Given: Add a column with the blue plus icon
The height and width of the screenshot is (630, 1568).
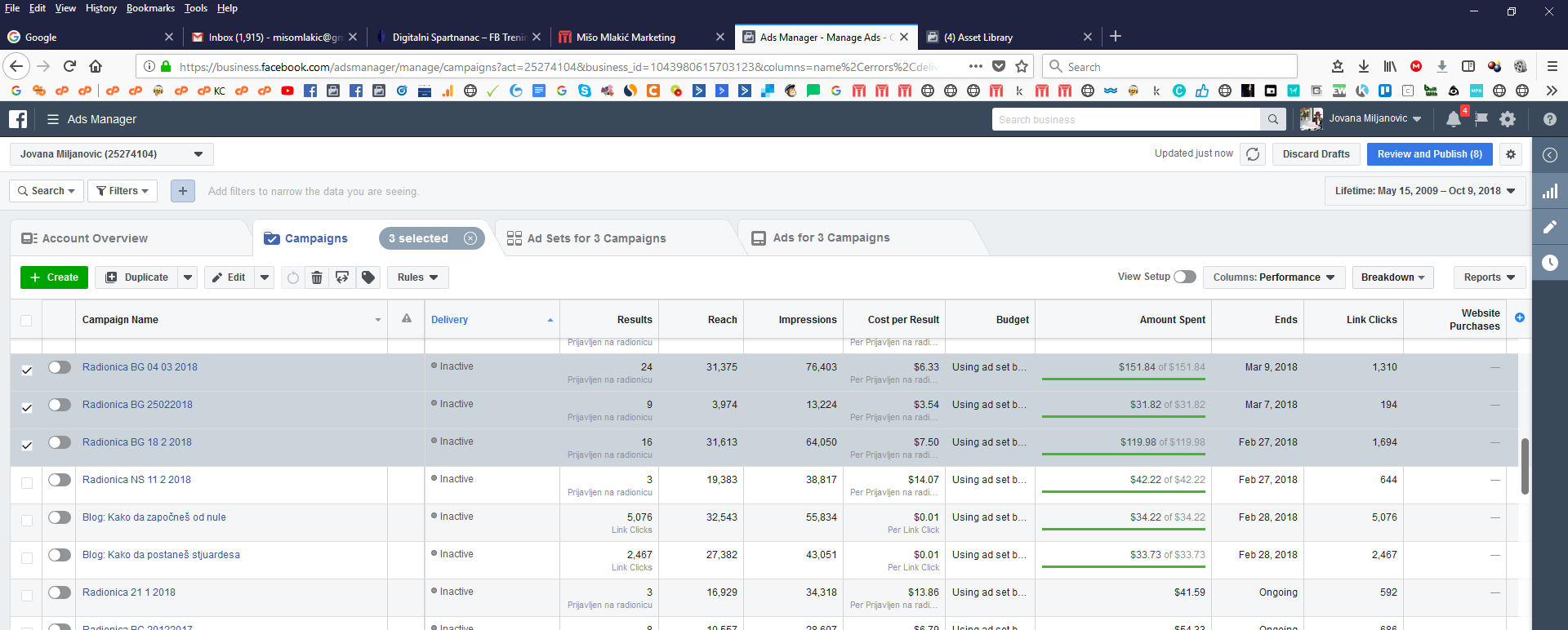Looking at the screenshot, I should click(x=1520, y=317).
